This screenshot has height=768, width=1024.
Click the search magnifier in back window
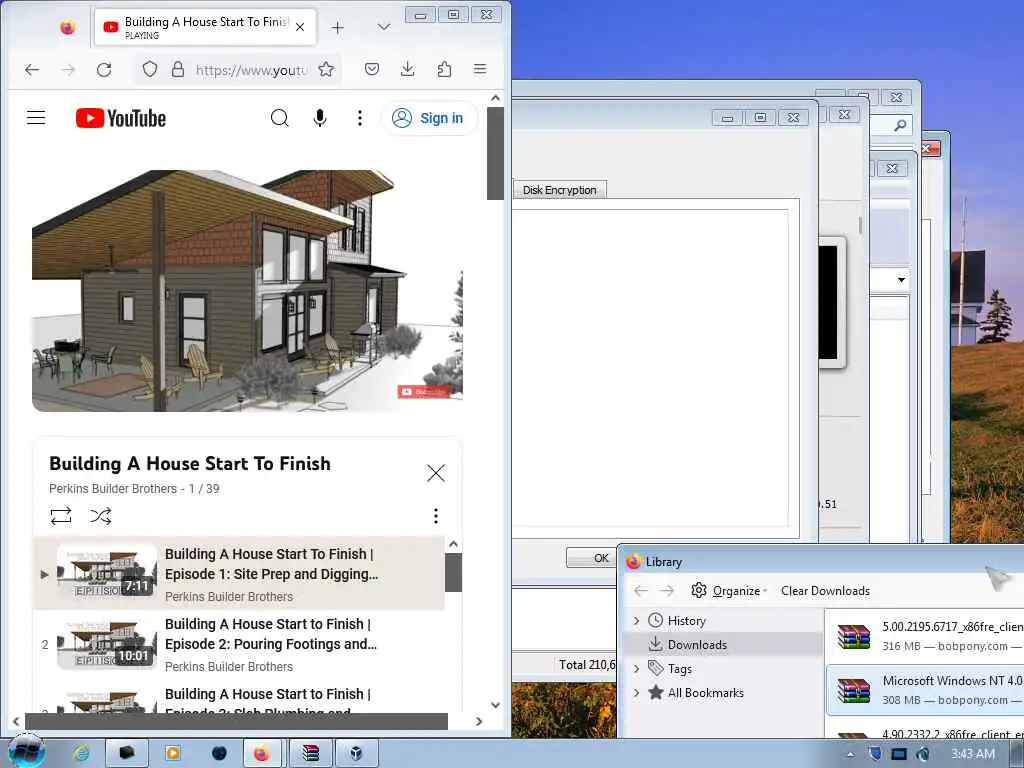[x=900, y=125]
